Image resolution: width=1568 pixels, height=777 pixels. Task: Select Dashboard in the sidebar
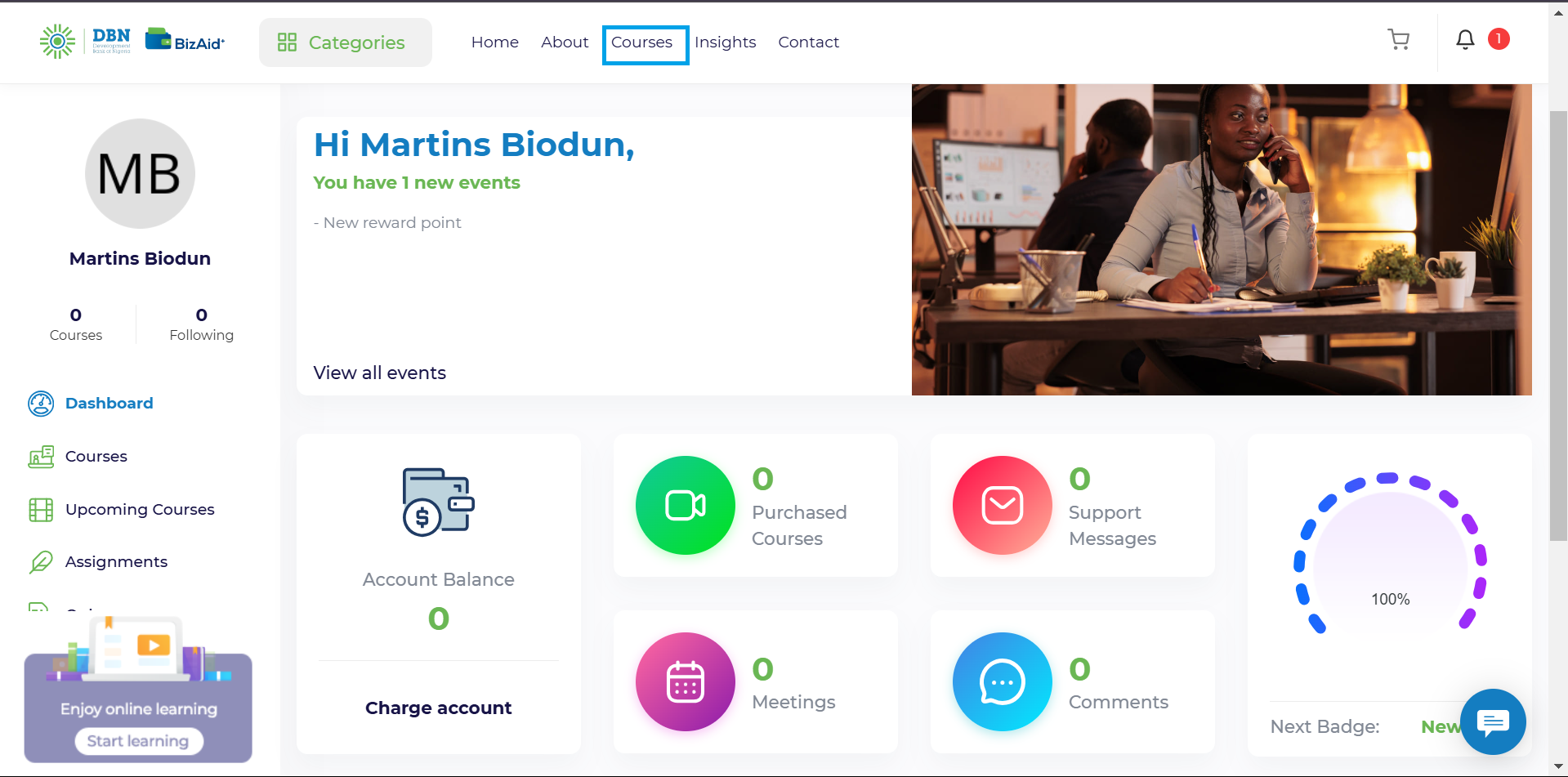[x=109, y=404]
